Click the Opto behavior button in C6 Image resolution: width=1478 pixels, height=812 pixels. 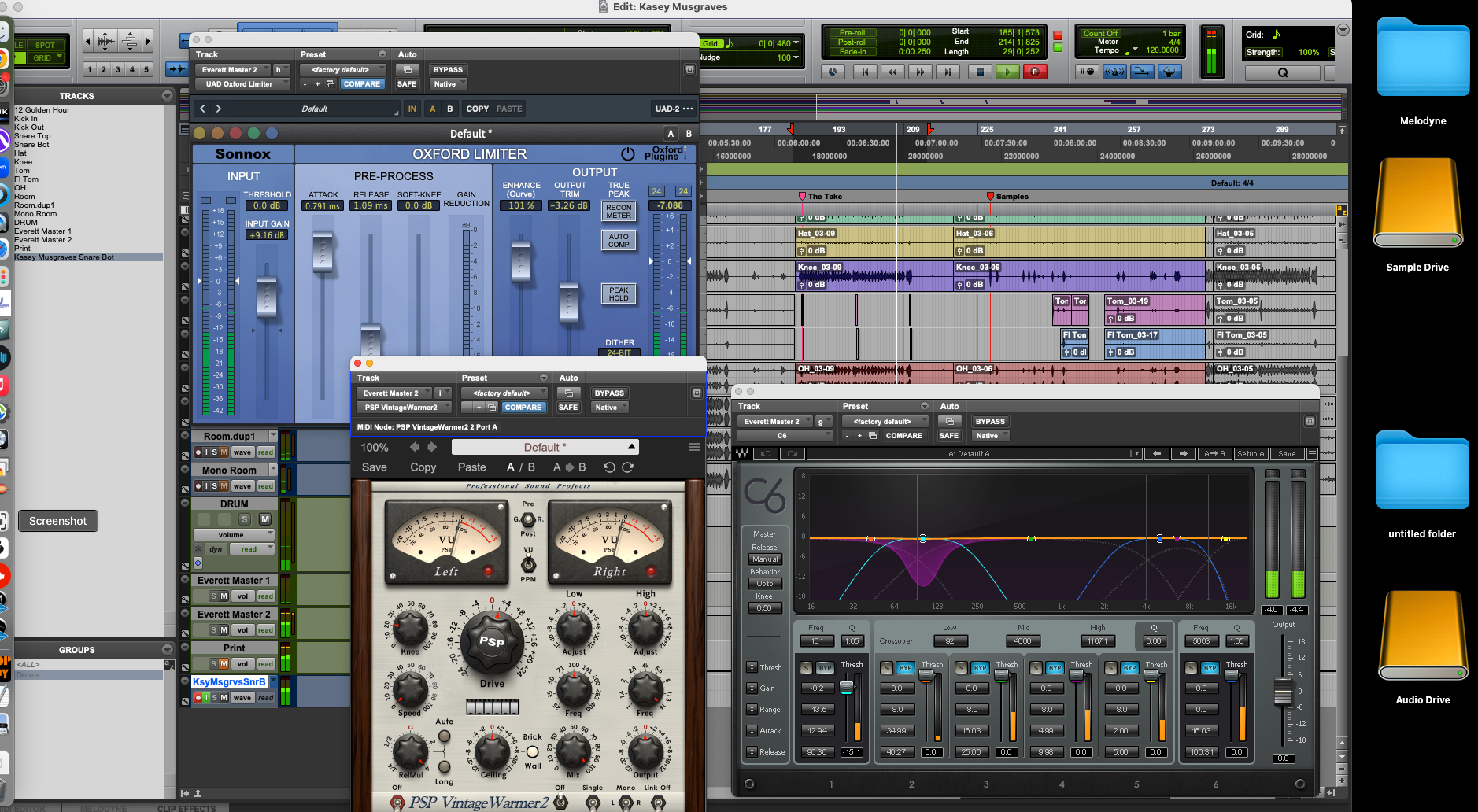pyautogui.click(x=764, y=584)
